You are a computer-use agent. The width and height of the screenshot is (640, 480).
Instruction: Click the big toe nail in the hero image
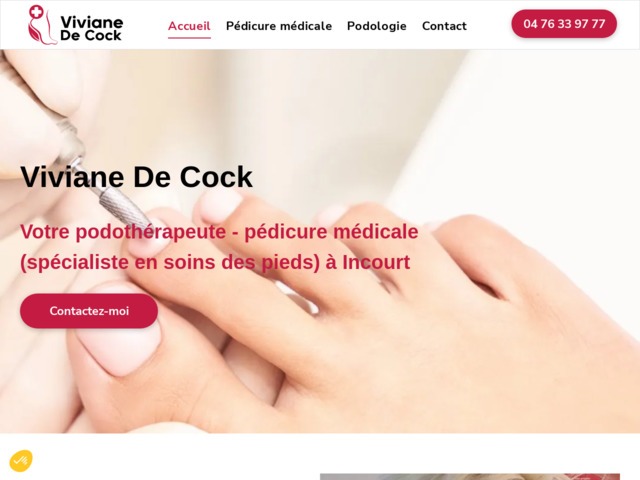[118, 347]
